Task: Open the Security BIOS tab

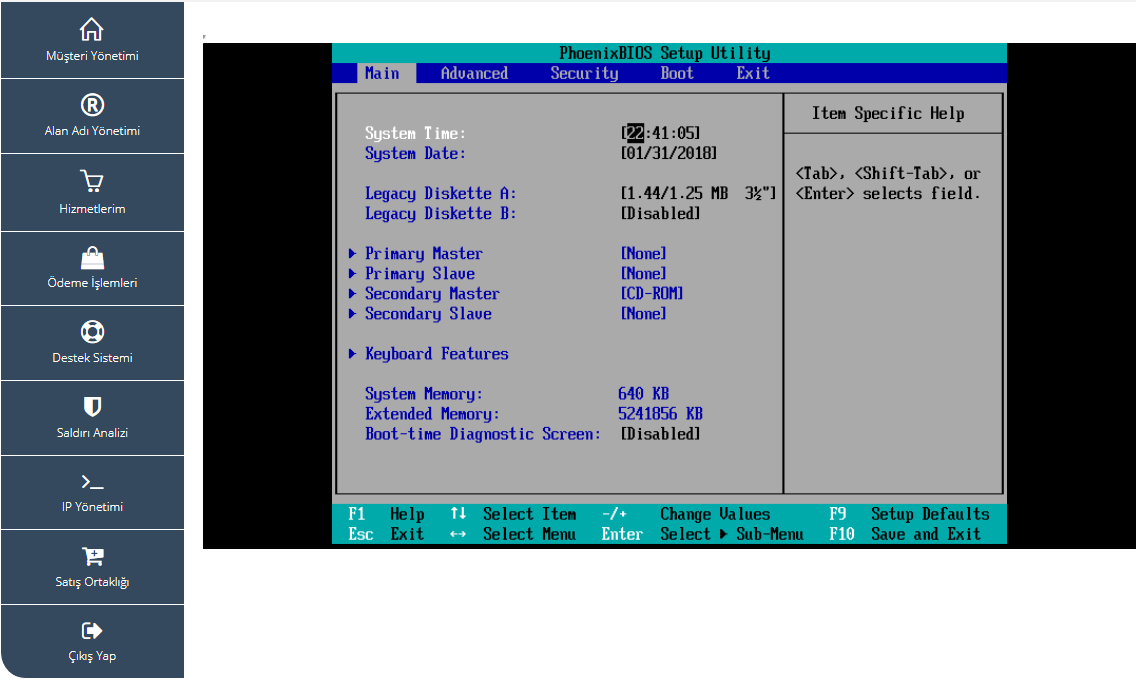Action: point(584,73)
